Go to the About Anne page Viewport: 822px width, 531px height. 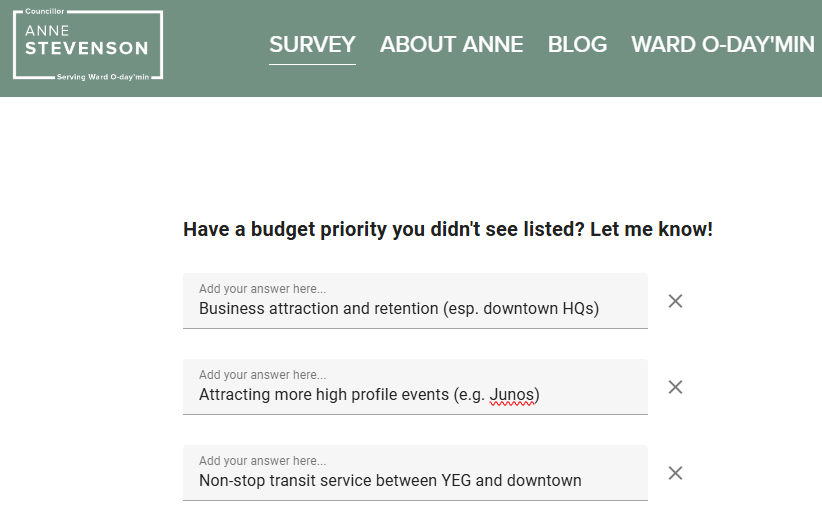pos(451,45)
